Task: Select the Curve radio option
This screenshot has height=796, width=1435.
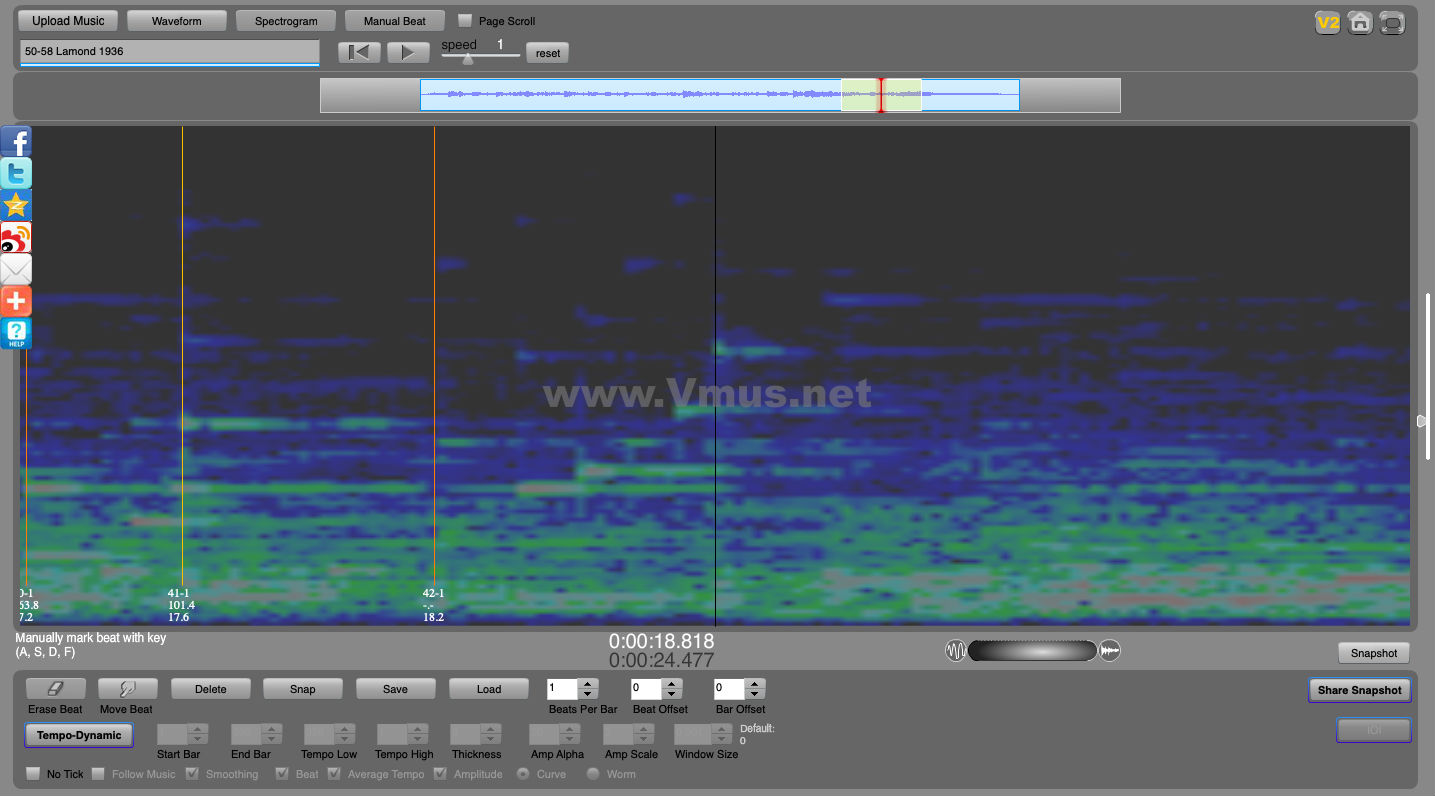Action: (x=522, y=774)
